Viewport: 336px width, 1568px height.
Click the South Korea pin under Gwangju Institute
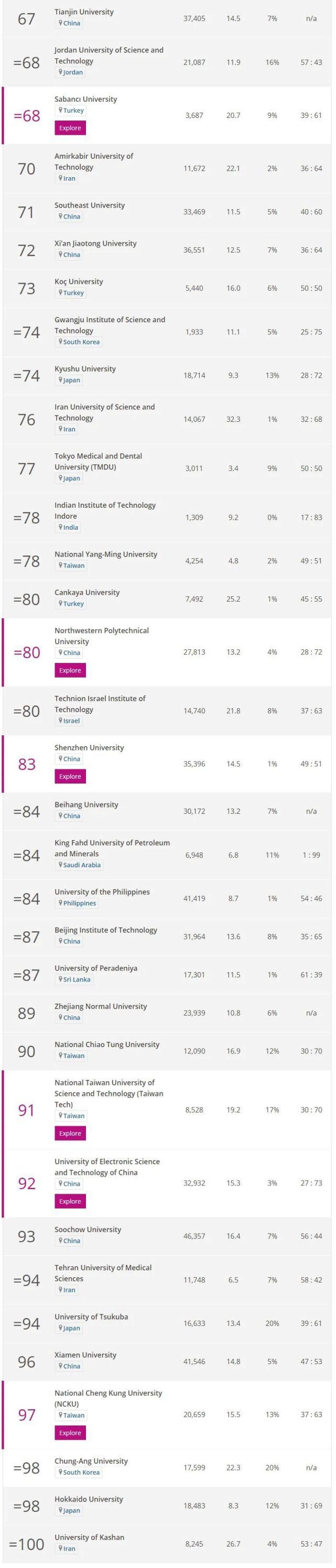61,342
